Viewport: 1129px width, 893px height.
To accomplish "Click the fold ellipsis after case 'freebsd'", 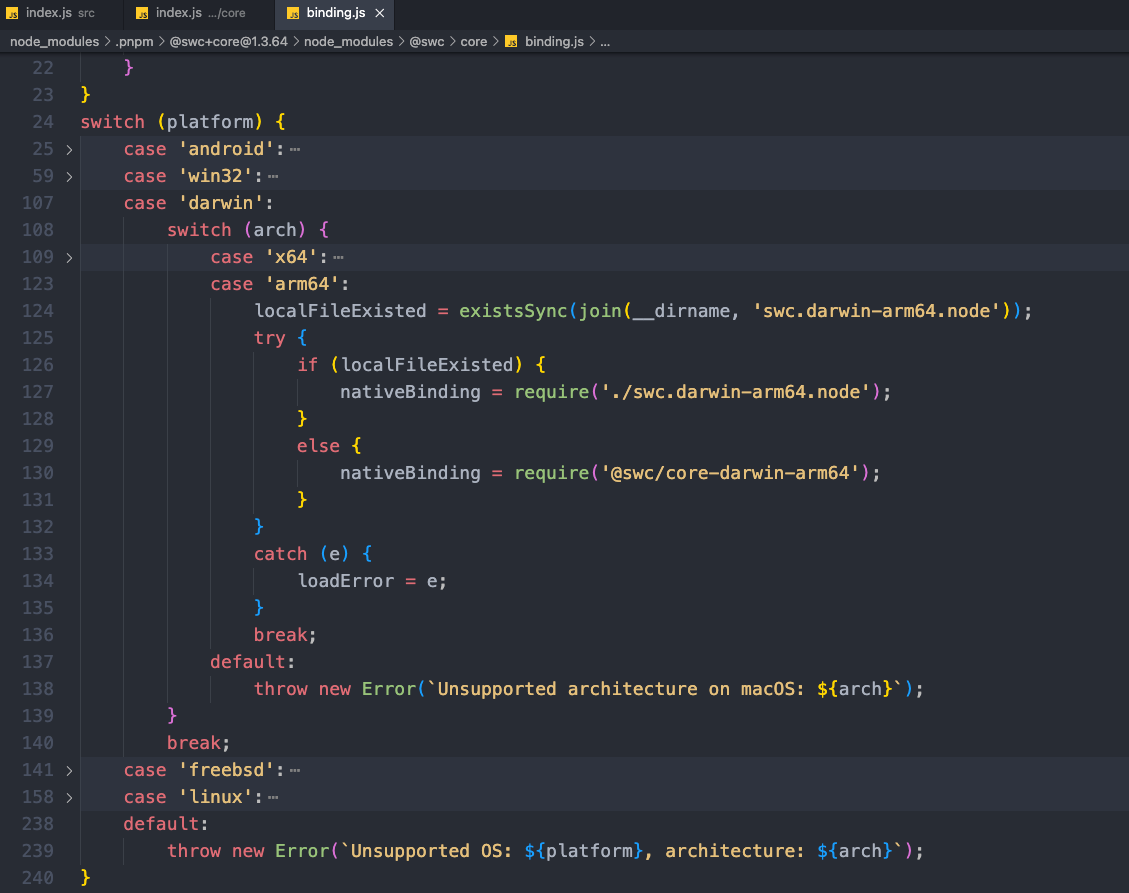I will (295, 771).
